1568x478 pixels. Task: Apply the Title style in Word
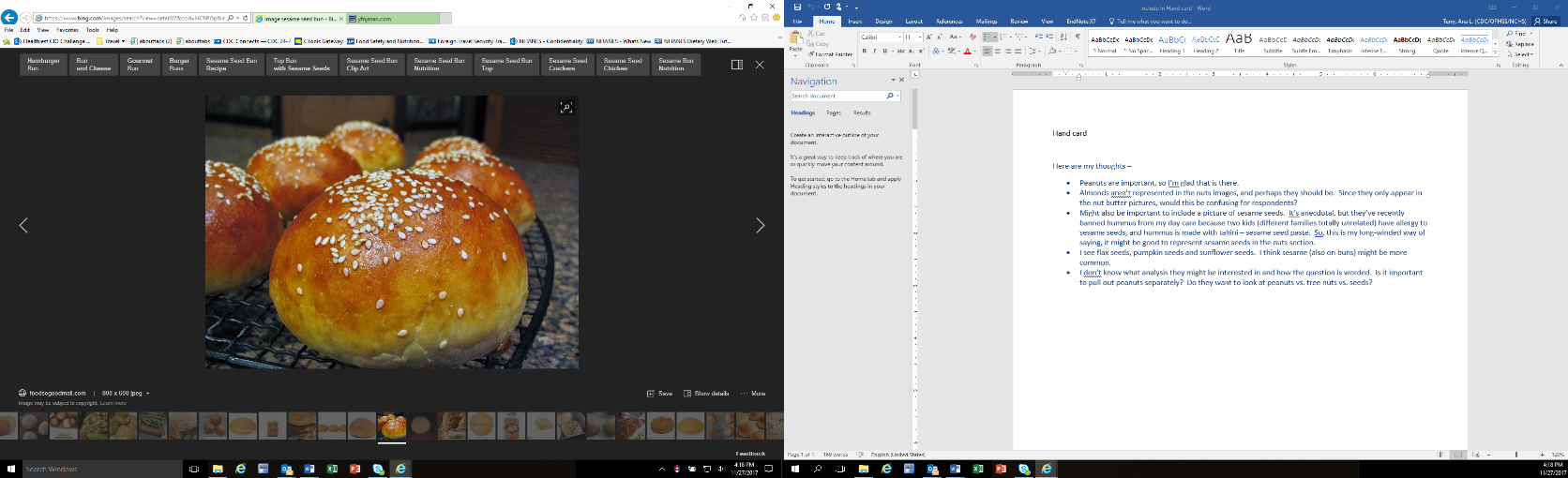point(1239,44)
